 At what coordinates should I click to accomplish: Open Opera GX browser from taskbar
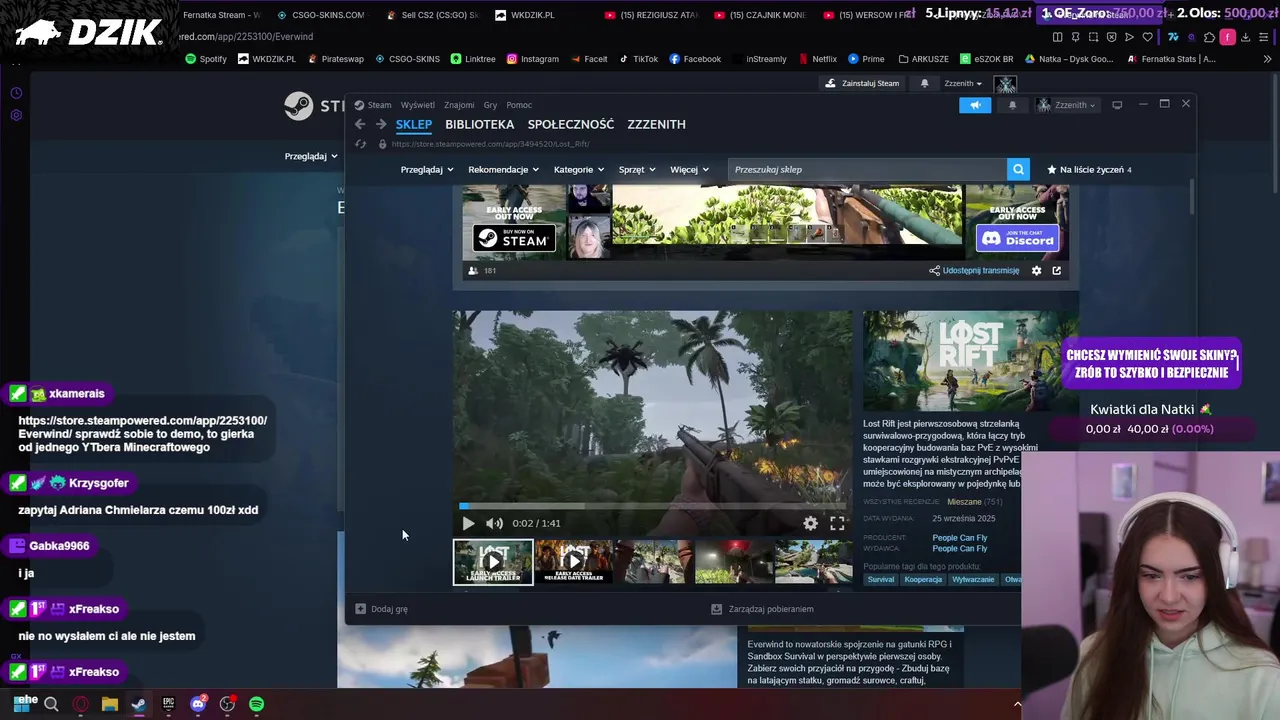coord(80,704)
